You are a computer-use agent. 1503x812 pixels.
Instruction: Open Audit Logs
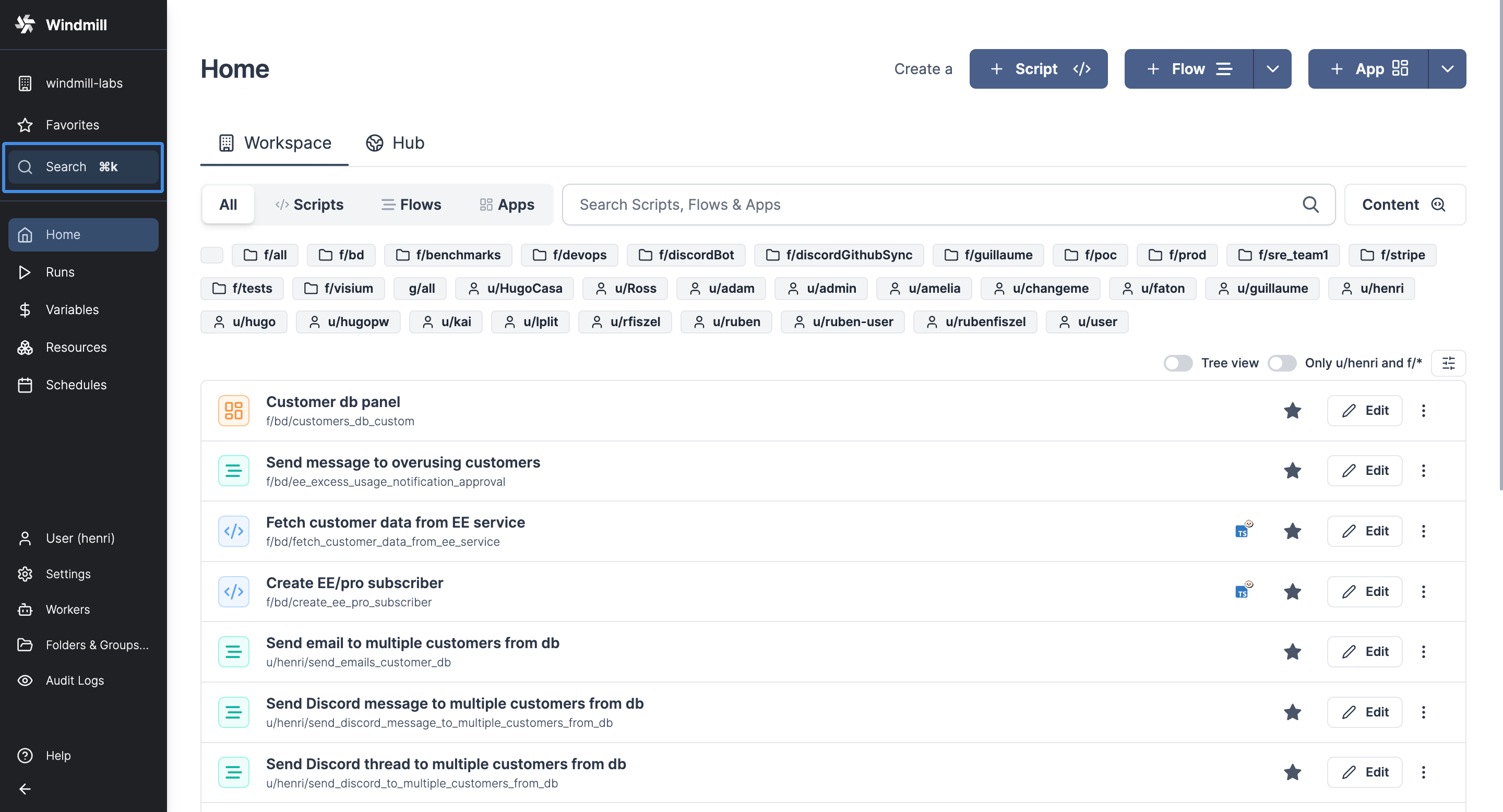[x=75, y=680]
